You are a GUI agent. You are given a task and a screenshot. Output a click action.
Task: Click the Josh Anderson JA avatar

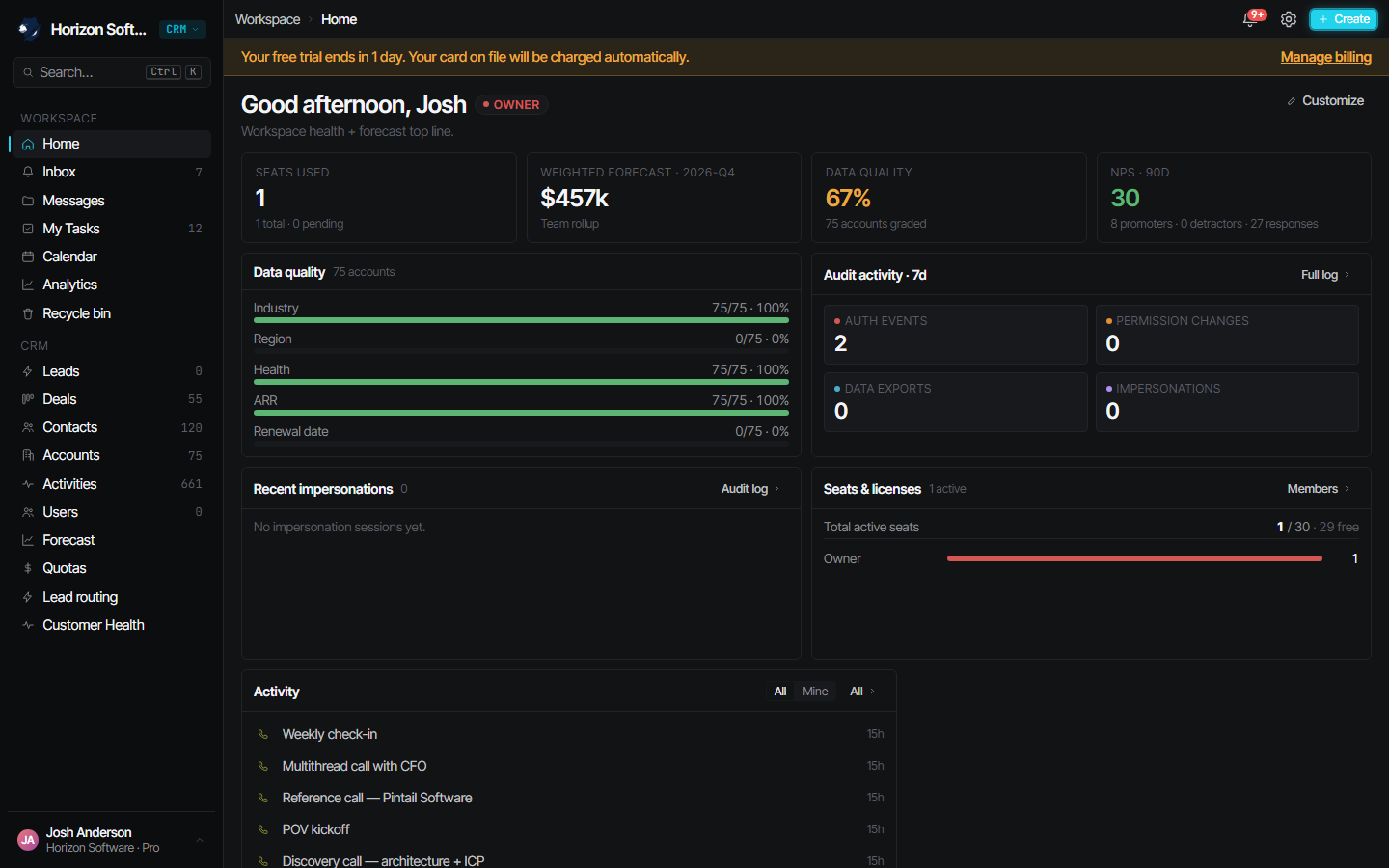[x=28, y=840]
